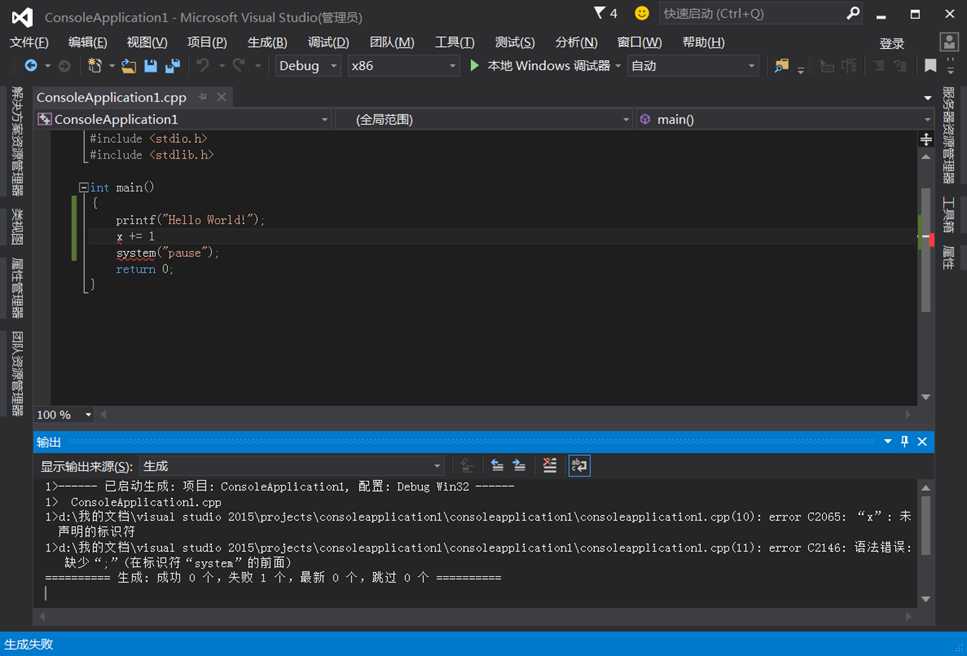This screenshot has width=967, height=656.
Task: Click the Open File folder icon
Action: (x=129, y=66)
